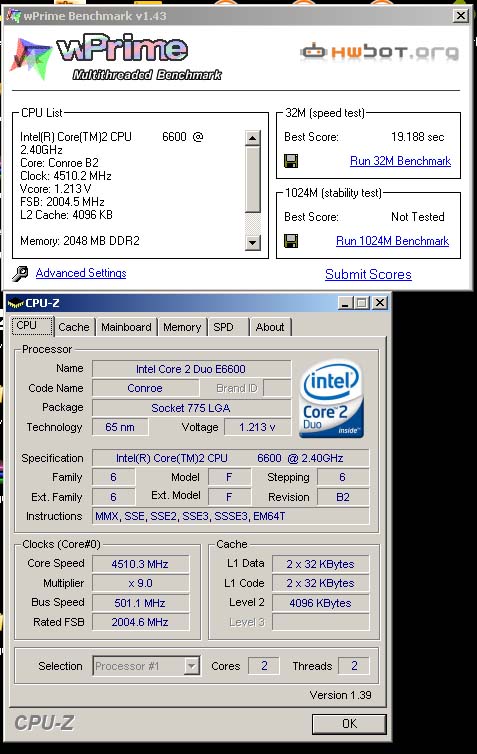Image resolution: width=477 pixels, height=754 pixels.
Task: Click the Bus Speed value 501.1 MHz
Action: tap(140, 603)
